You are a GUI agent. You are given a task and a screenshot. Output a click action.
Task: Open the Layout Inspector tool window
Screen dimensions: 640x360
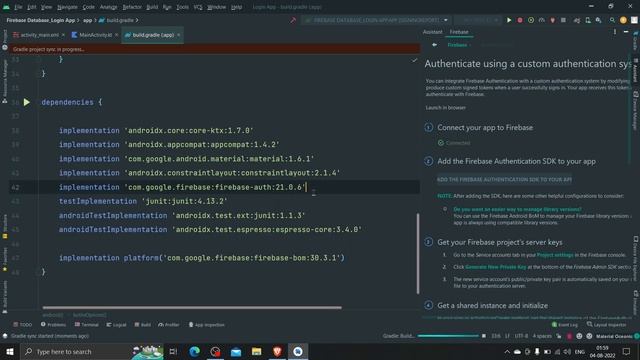point(607,325)
